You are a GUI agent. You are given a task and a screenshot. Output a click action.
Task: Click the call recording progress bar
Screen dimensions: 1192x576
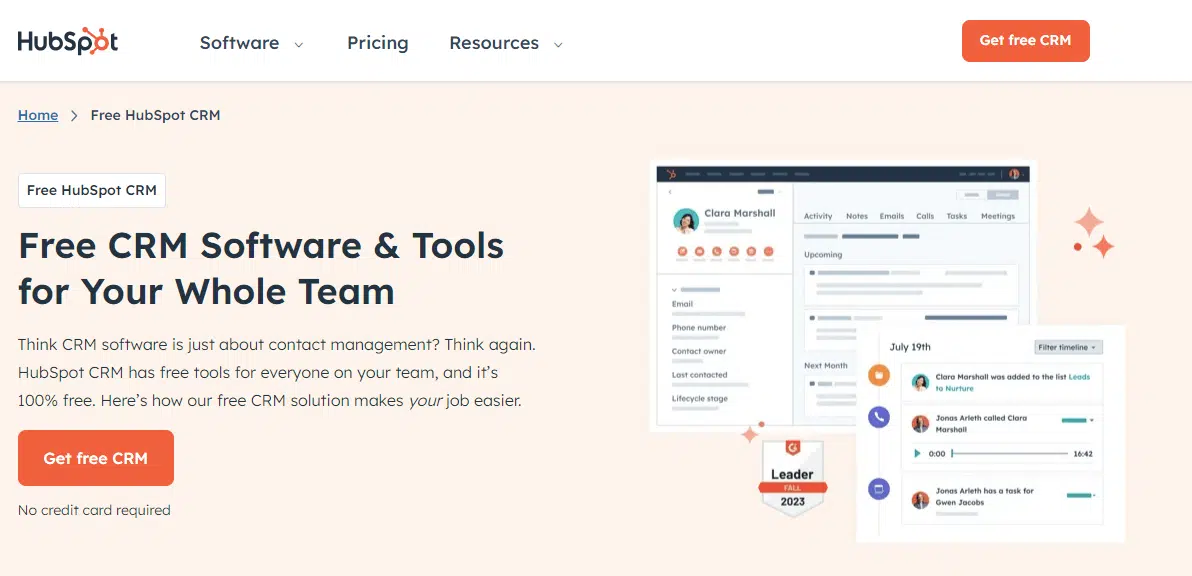click(x=1010, y=454)
